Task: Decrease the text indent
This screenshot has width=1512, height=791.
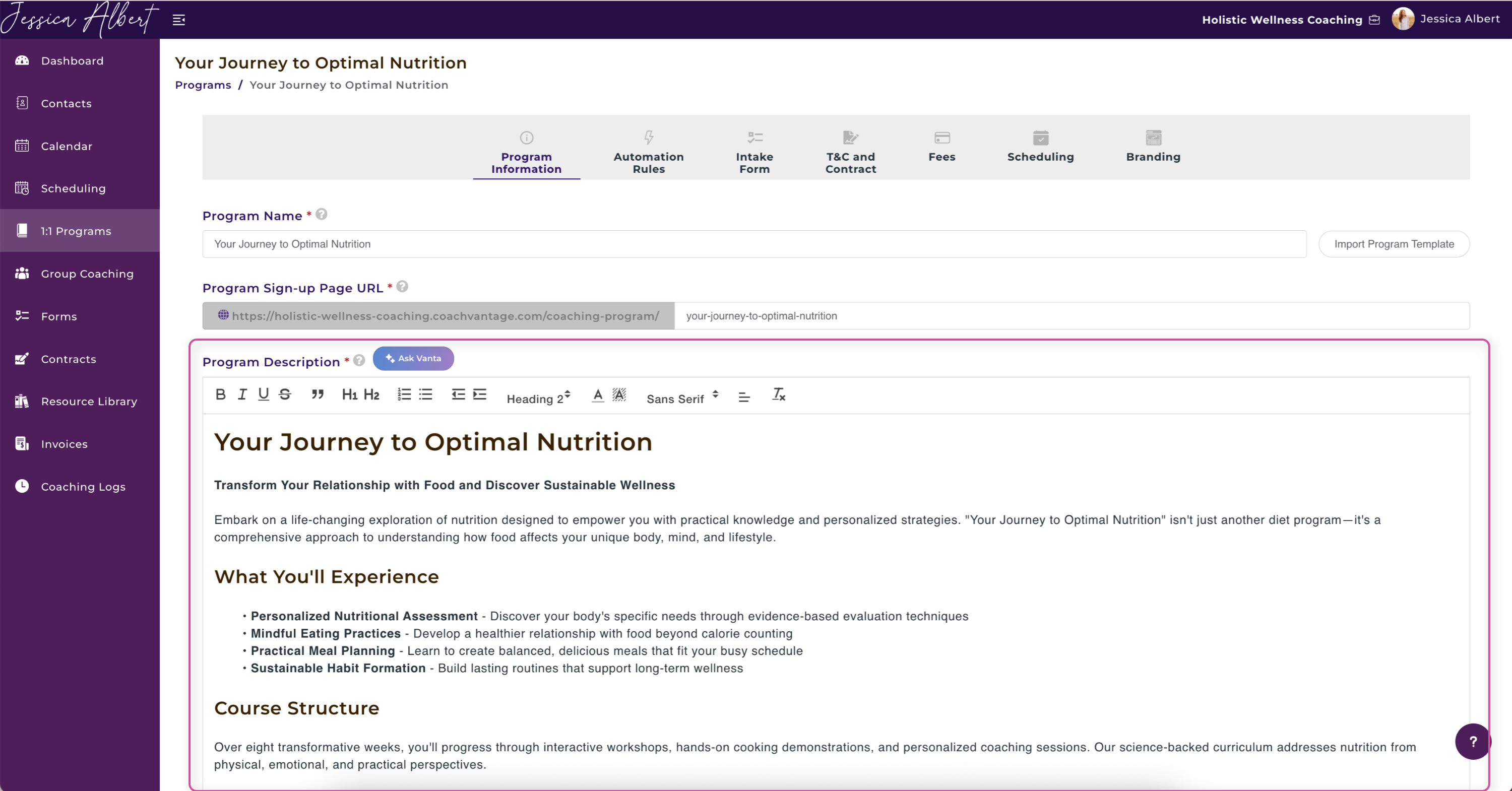Action: pos(458,395)
